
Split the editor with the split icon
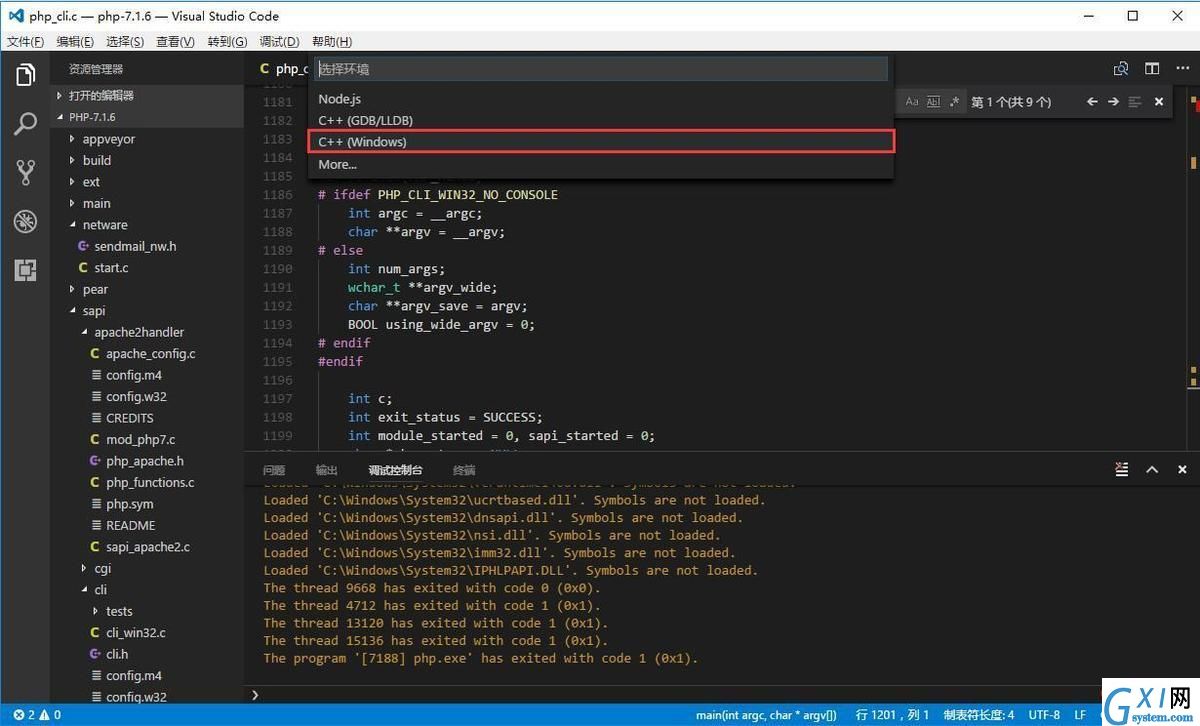[x=1152, y=69]
